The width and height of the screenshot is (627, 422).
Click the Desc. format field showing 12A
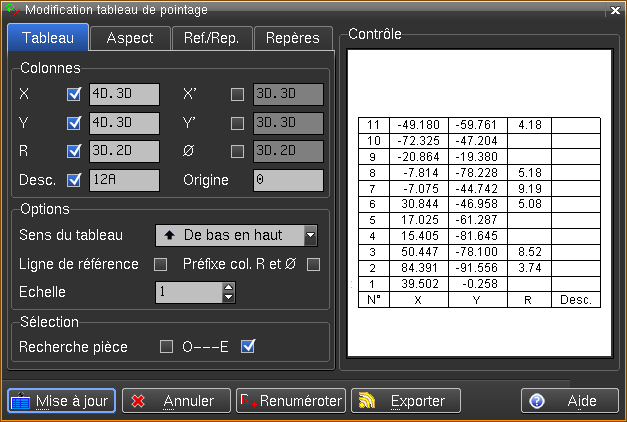point(124,180)
